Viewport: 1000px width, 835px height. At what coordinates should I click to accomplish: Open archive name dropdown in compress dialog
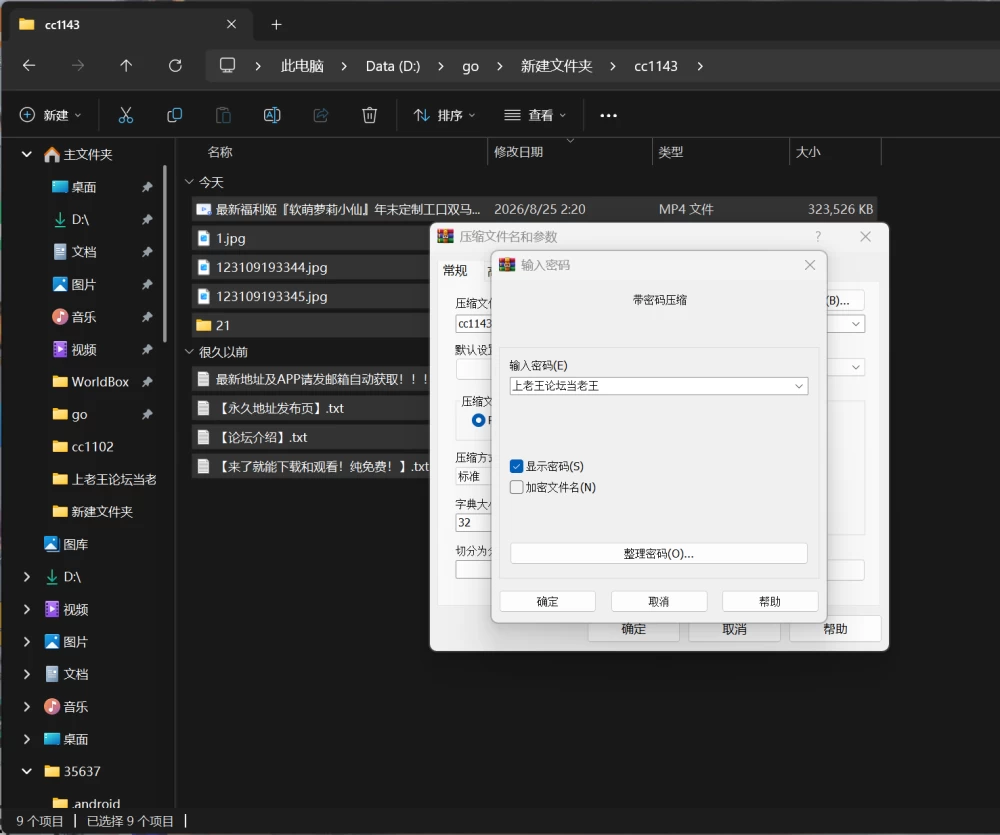856,324
